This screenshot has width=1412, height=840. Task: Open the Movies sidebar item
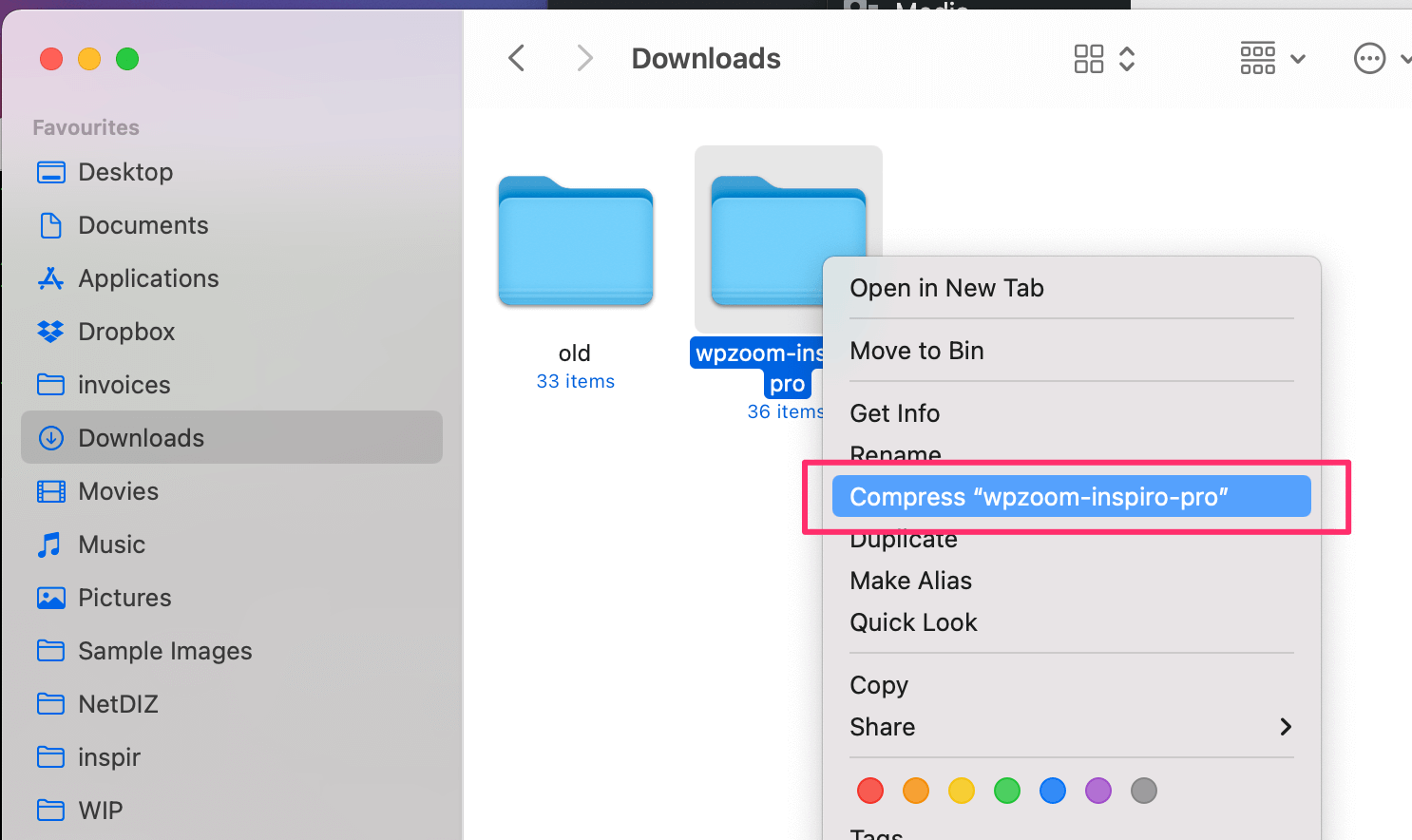click(x=118, y=491)
